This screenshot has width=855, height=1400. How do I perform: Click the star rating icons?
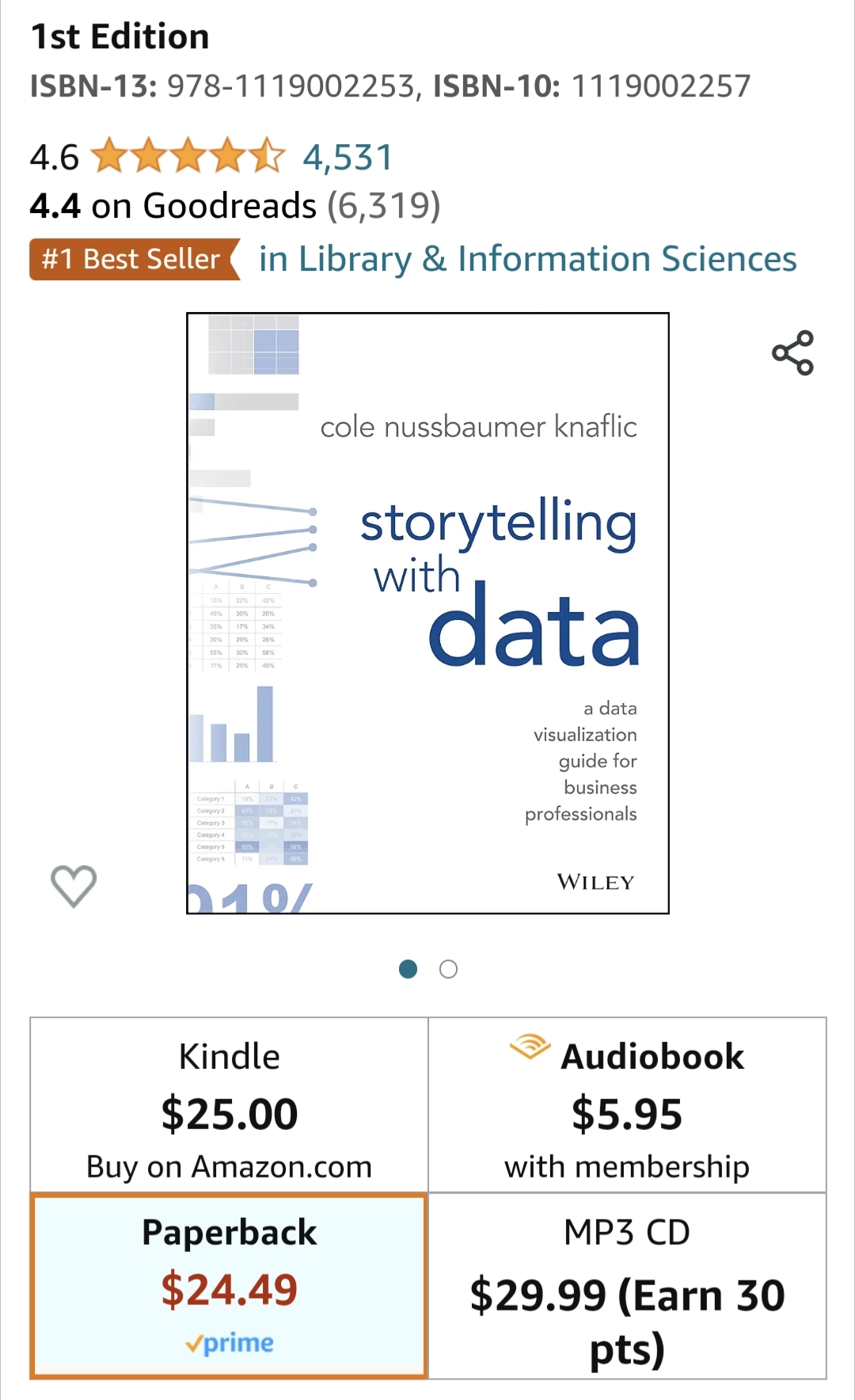[188, 156]
